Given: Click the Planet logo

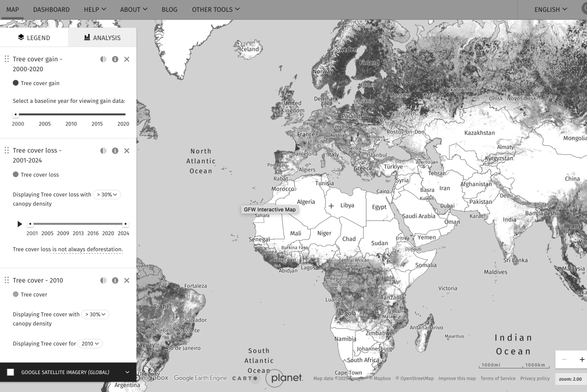Looking at the screenshot, I should tap(285, 378).
